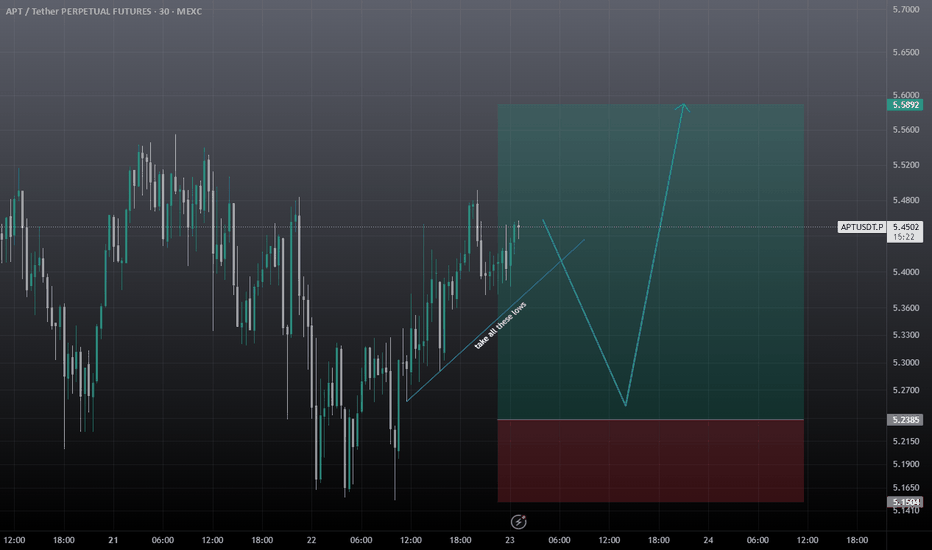Click date label 23 on time axis
Screen dimensions: 932x550
pos(509,540)
